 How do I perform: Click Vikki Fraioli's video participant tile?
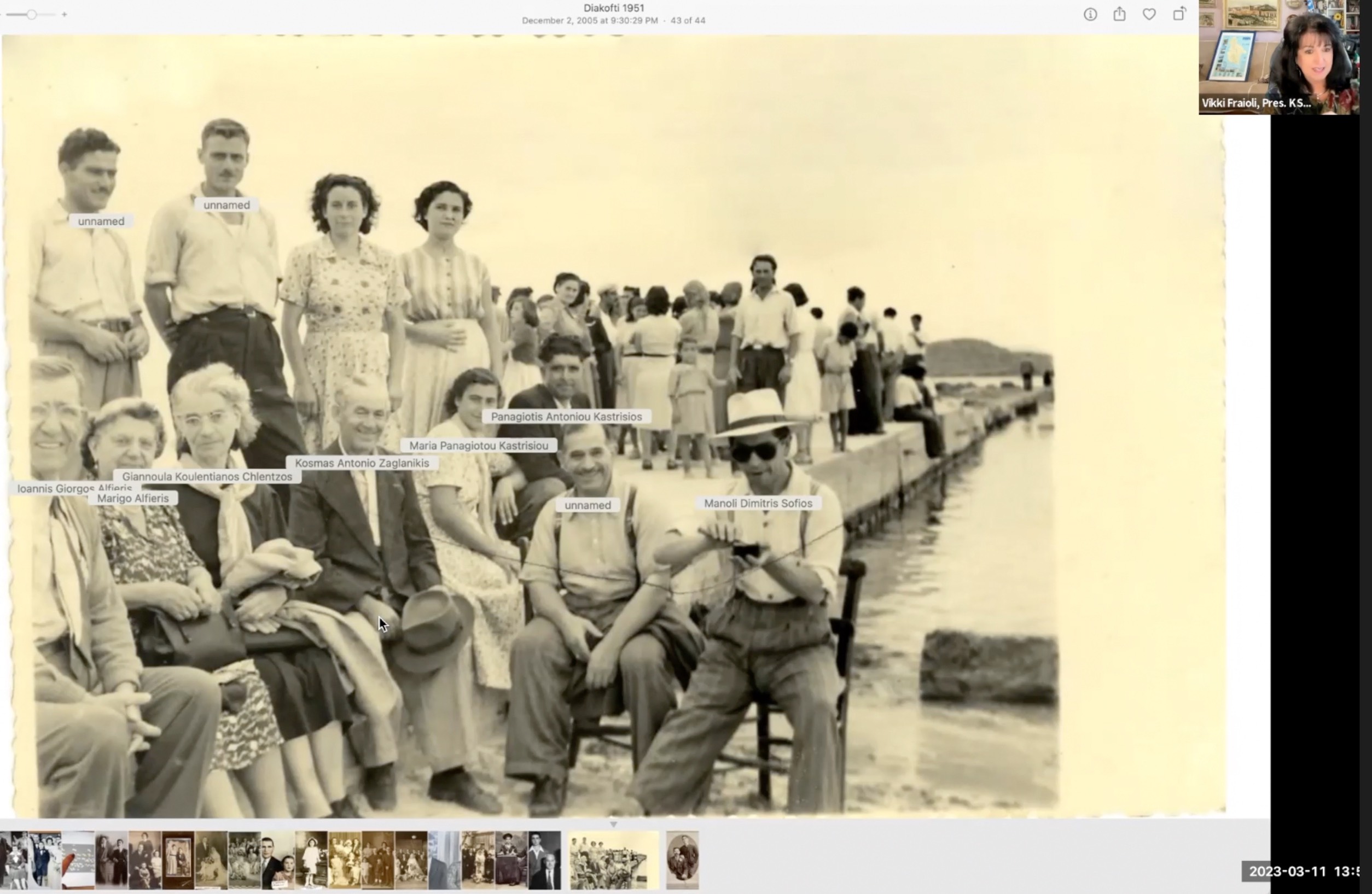click(x=1278, y=57)
